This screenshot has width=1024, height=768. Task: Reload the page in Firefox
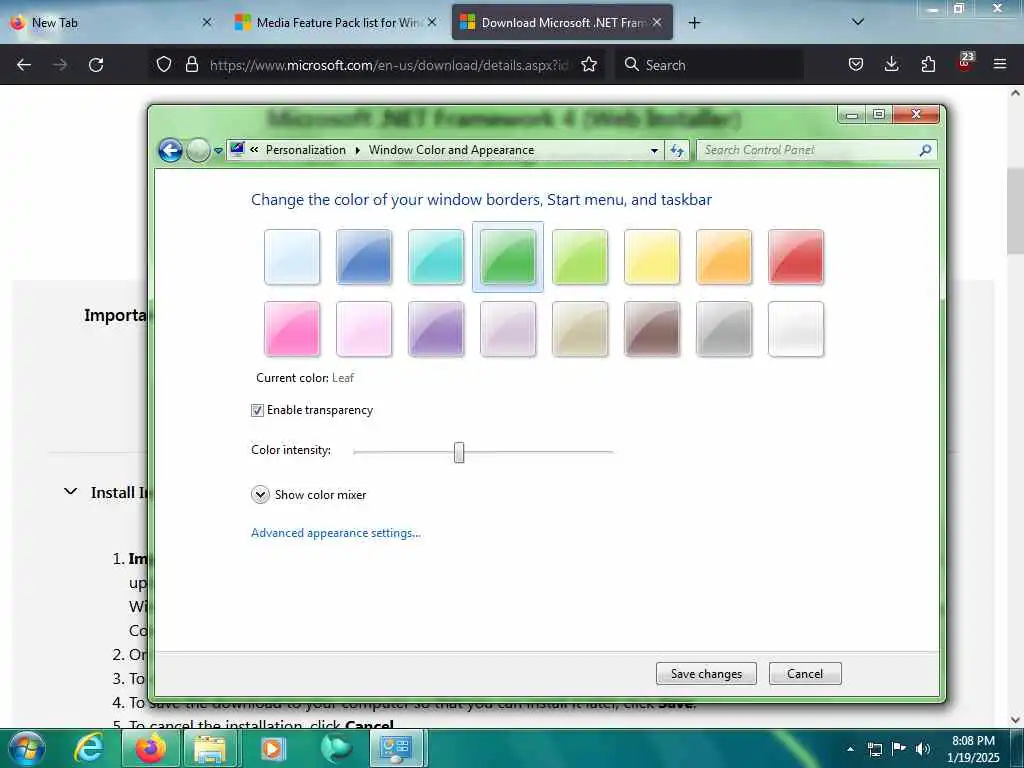click(x=96, y=65)
